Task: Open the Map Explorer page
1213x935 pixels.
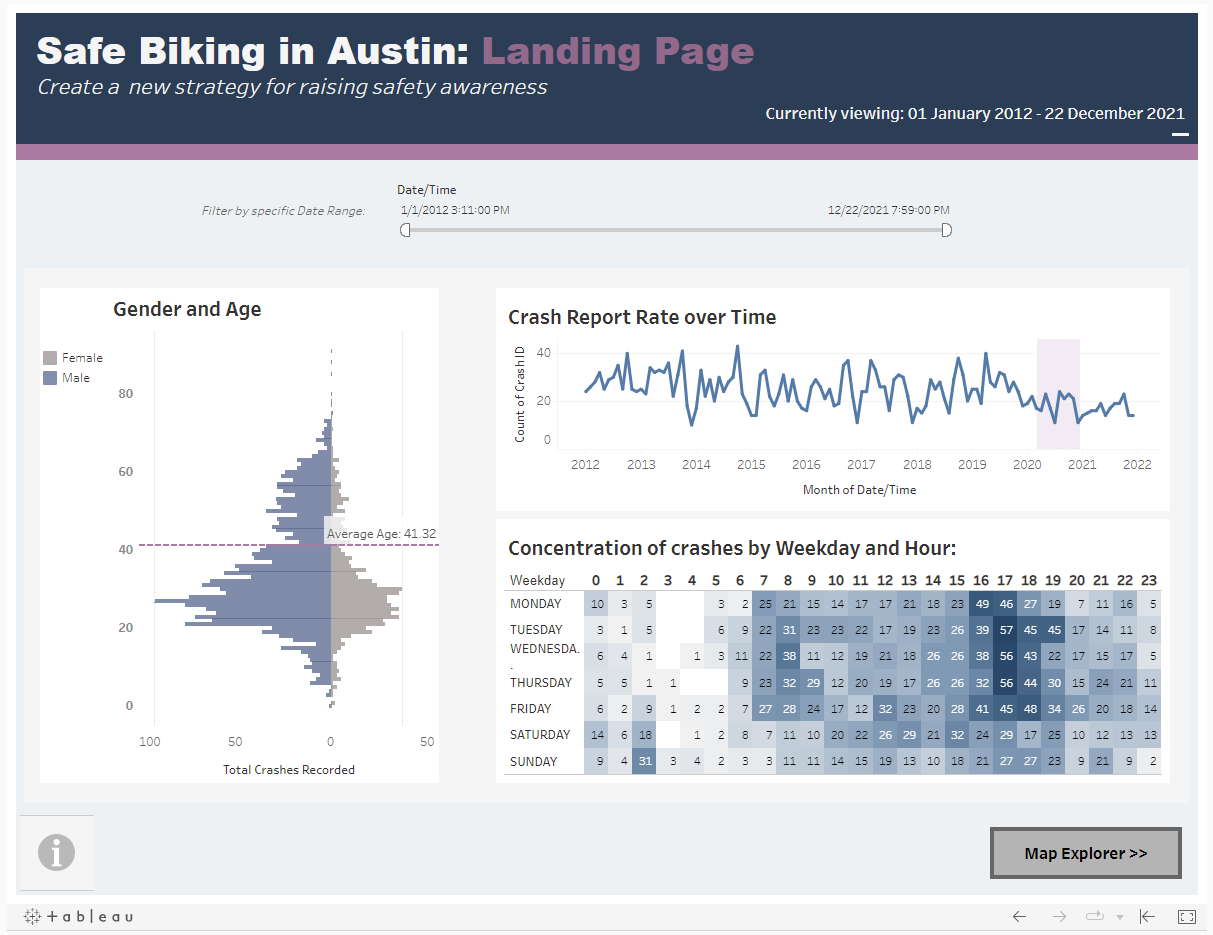Action: pos(1086,853)
